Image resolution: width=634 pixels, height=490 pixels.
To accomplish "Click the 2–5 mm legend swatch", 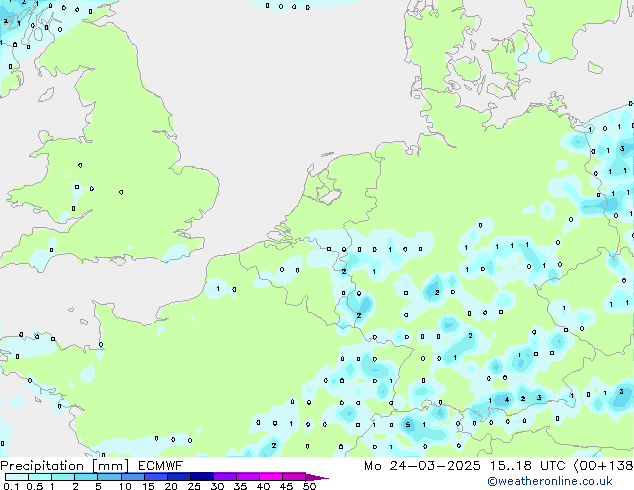I will (x=86, y=477).
